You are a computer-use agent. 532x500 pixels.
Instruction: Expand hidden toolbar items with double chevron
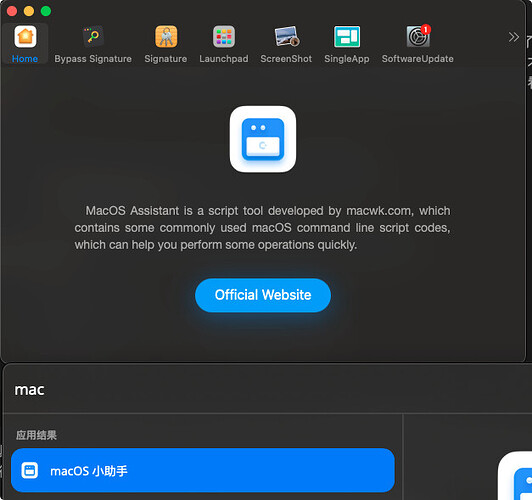pyautogui.click(x=513, y=37)
